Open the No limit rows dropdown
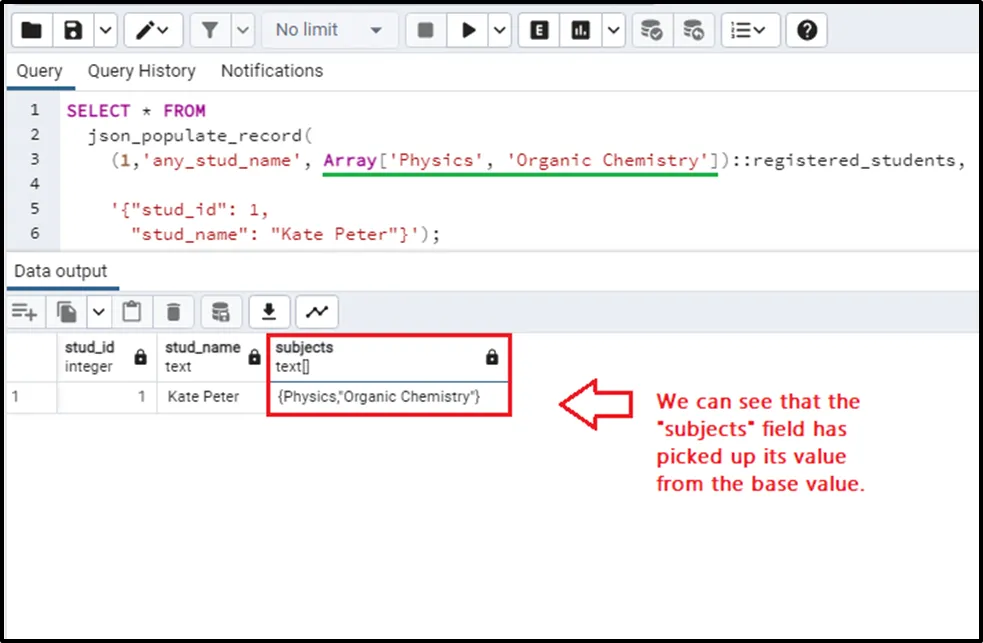 tap(328, 30)
